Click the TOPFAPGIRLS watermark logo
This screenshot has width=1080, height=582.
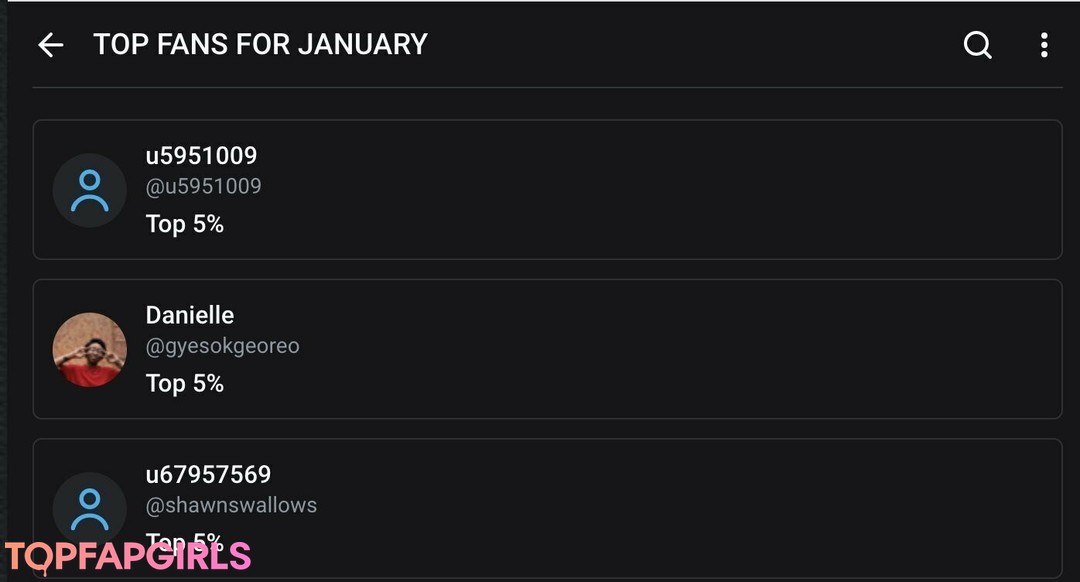127,557
